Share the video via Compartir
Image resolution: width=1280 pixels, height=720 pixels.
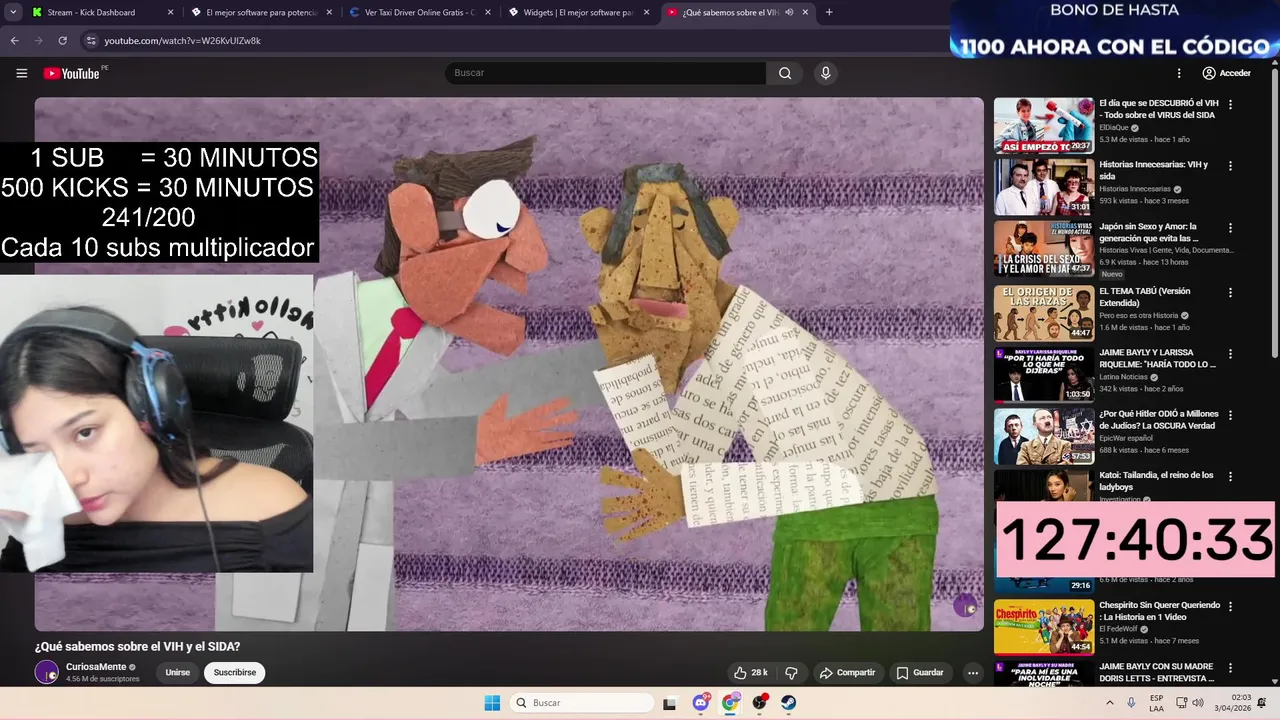[x=848, y=673]
